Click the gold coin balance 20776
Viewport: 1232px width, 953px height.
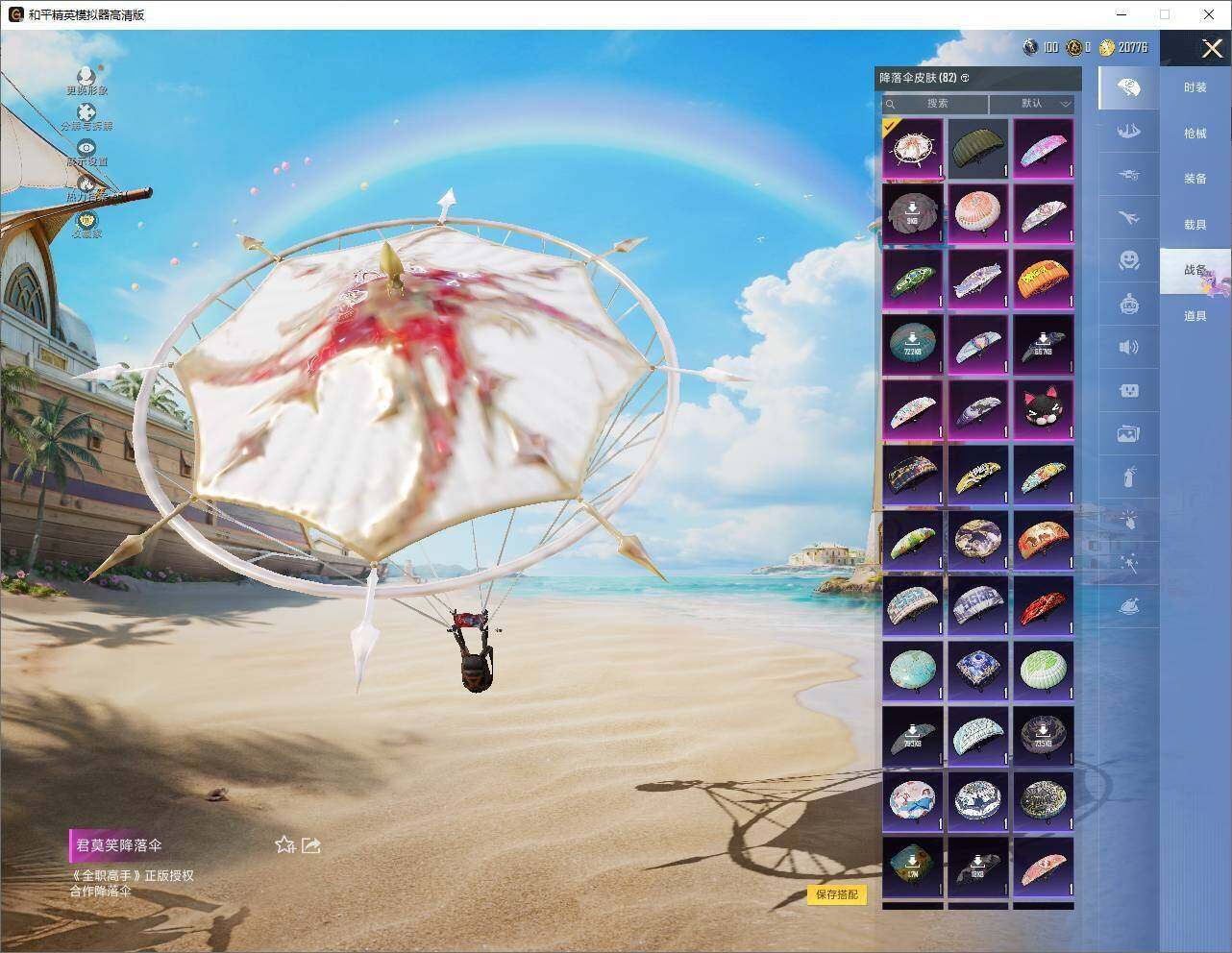(x=1123, y=47)
